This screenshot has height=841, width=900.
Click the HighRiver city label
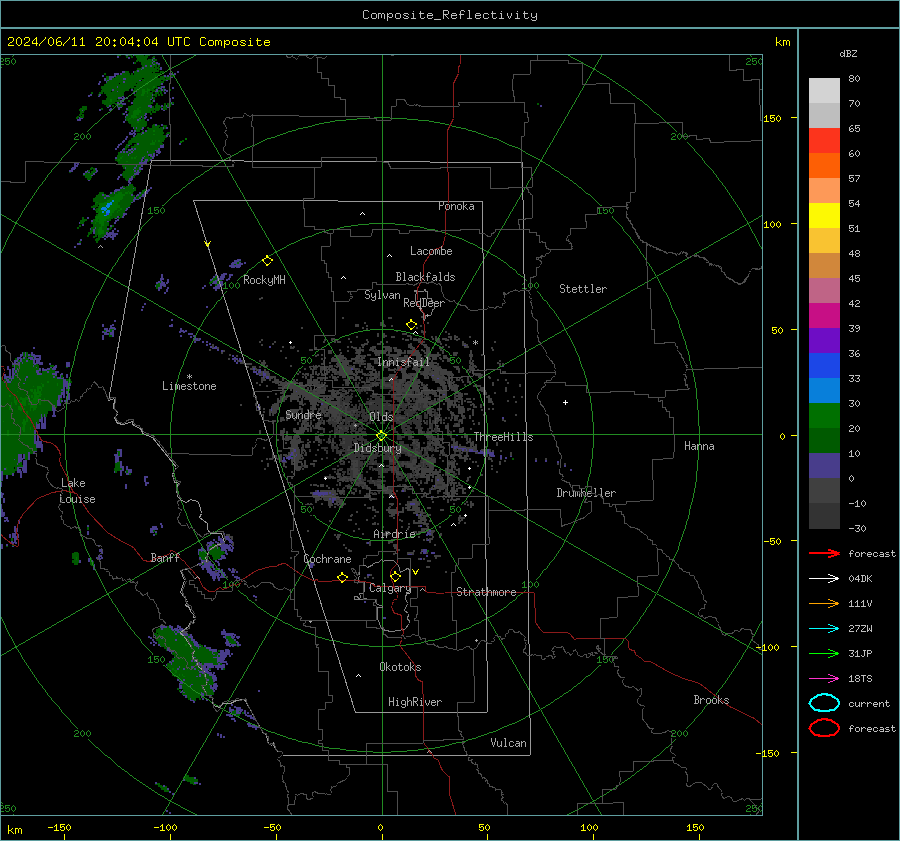[x=414, y=702]
